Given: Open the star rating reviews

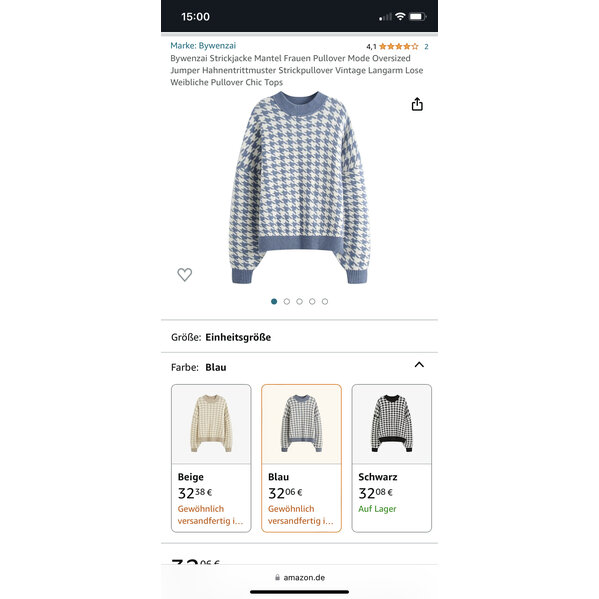Looking at the screenshot, I should (x=398, y=47).
